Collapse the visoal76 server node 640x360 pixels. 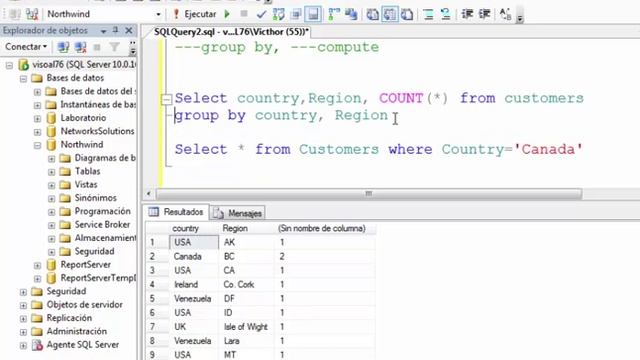pyautogui.click(x=9, y=65)
